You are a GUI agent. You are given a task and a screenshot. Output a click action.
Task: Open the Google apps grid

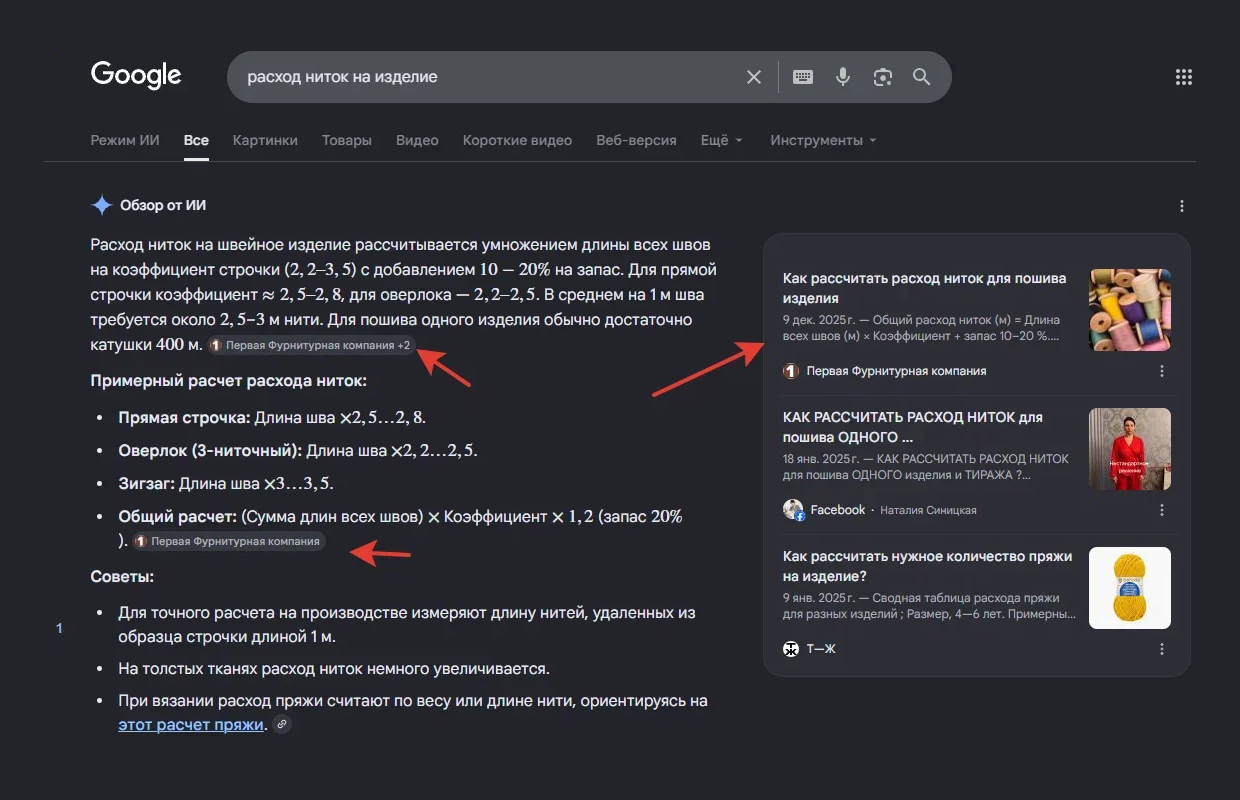[1184, 77]
